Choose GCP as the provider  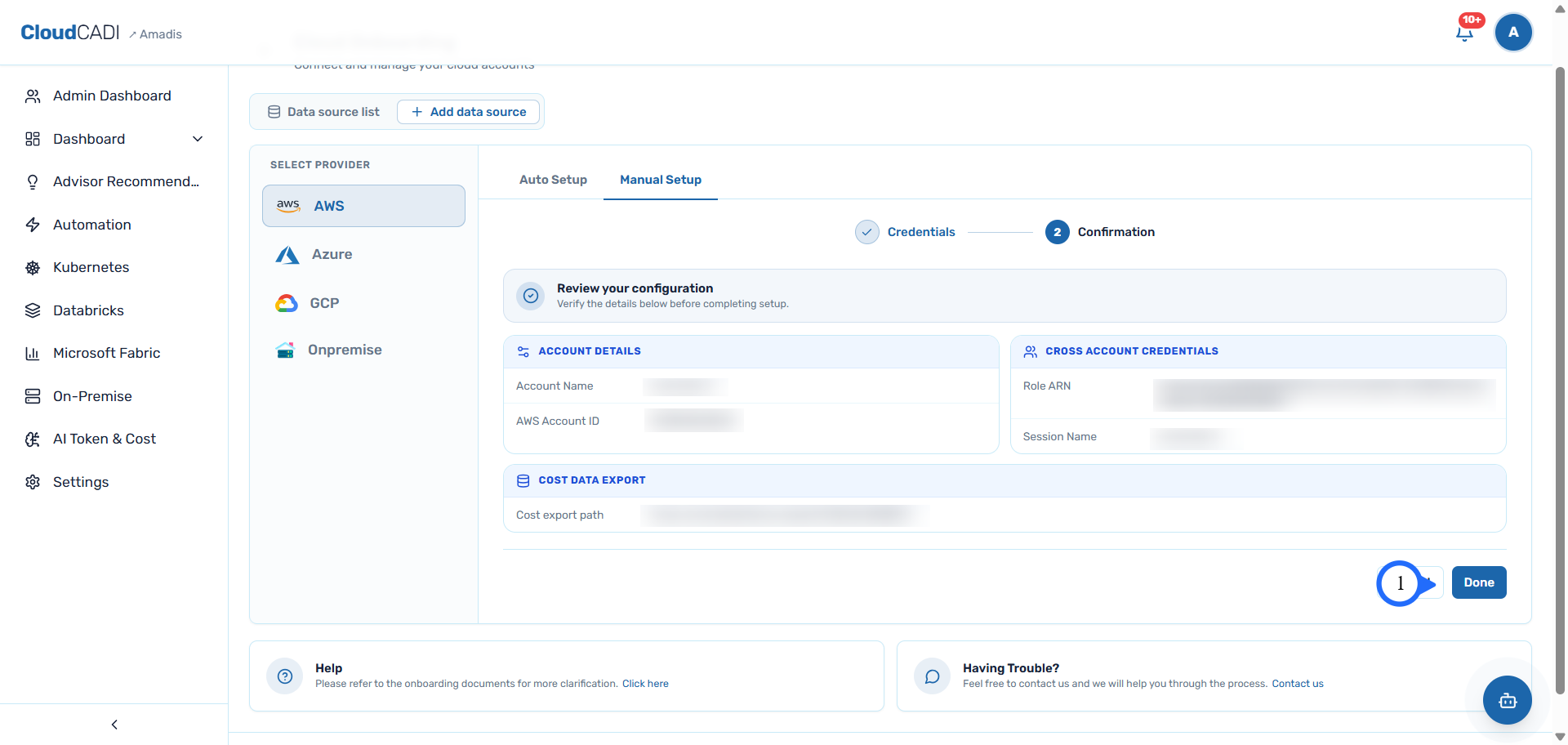pyautogui.click(x=363, y=303)
